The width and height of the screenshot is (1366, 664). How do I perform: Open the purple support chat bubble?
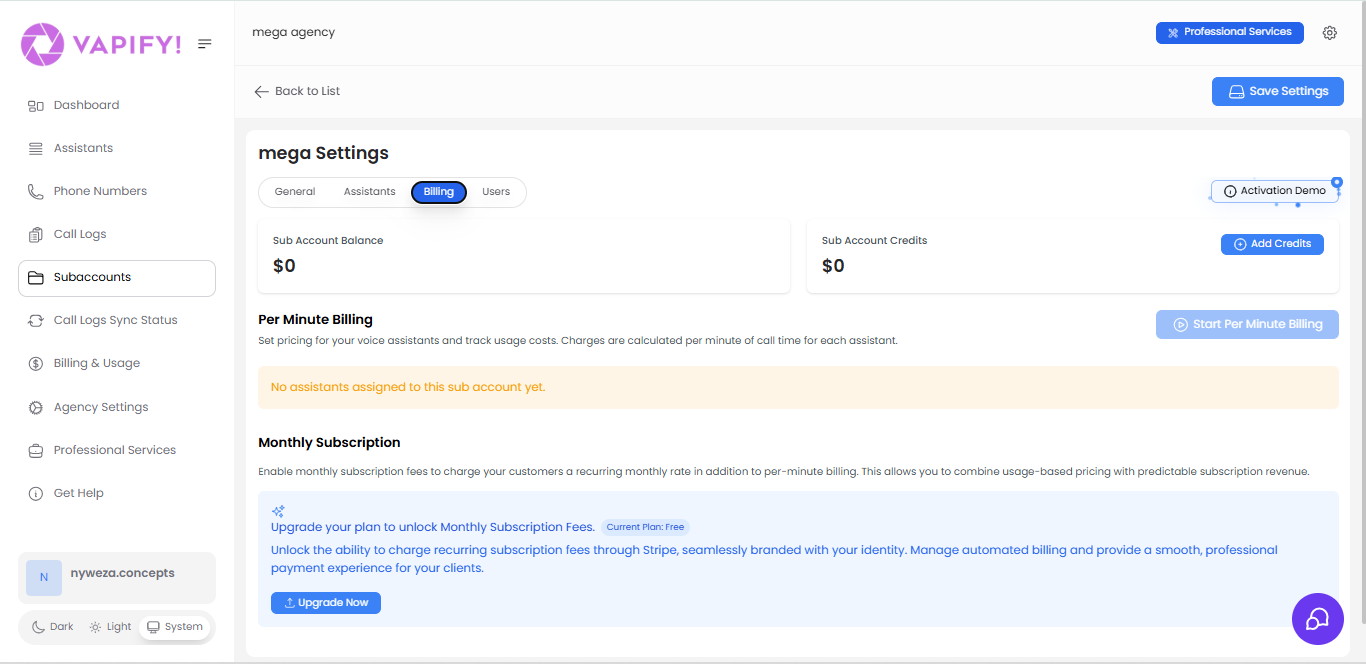click(1317, 619)
